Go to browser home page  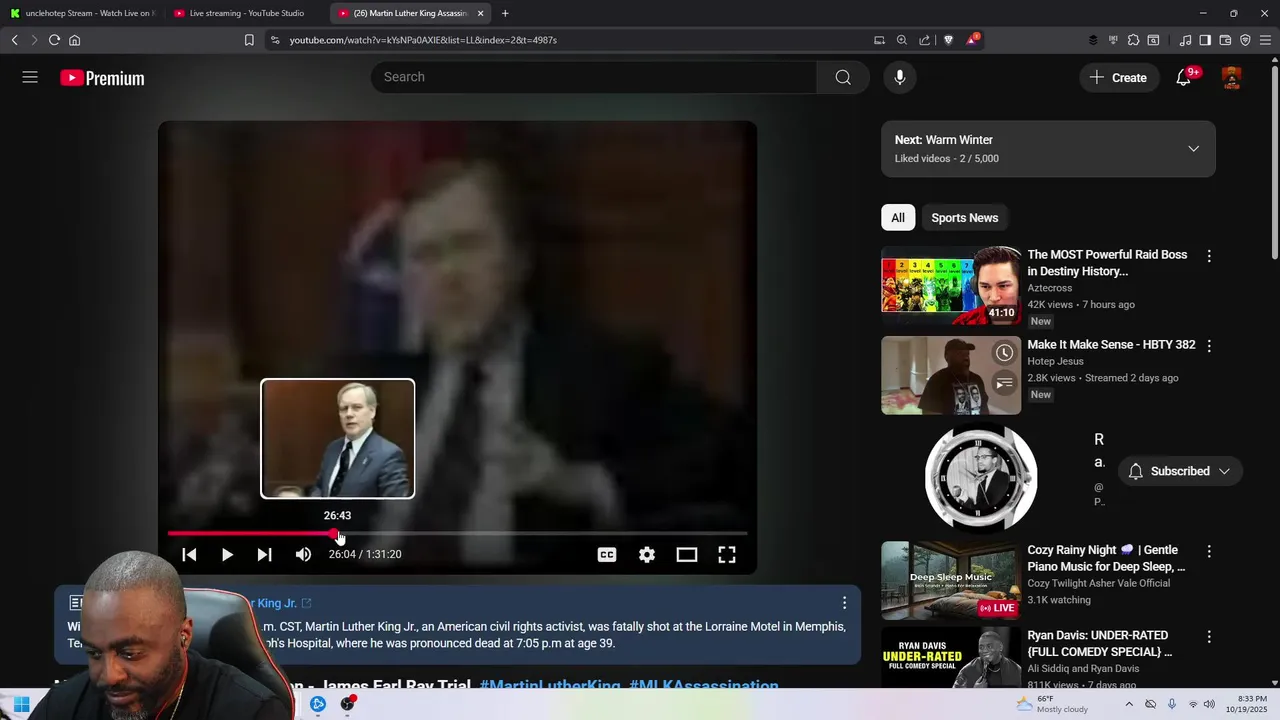75,40
